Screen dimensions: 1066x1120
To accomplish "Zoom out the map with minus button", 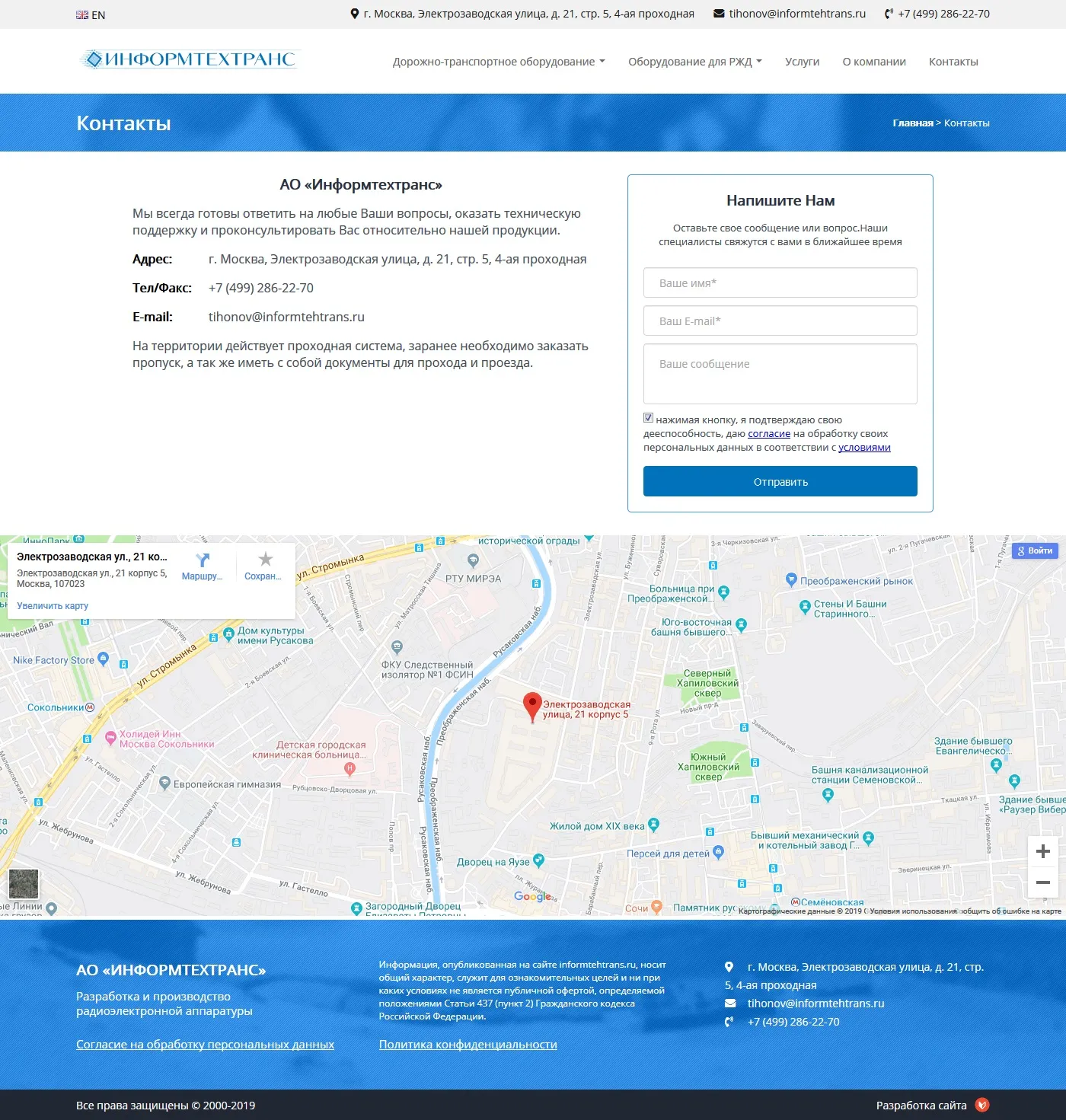I will tap(1043, 882).
